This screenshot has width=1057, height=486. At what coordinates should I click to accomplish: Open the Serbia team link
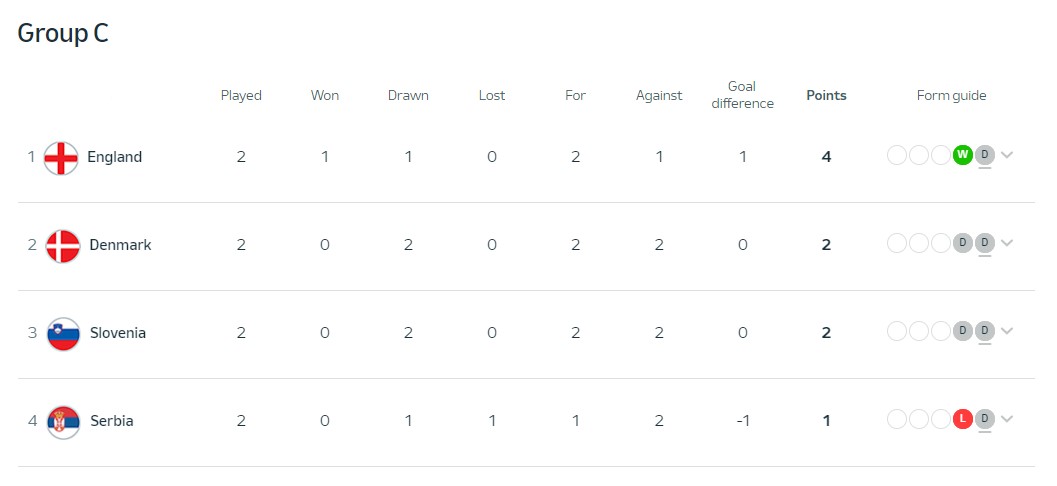pyautogui.click(x=112, y=421)
